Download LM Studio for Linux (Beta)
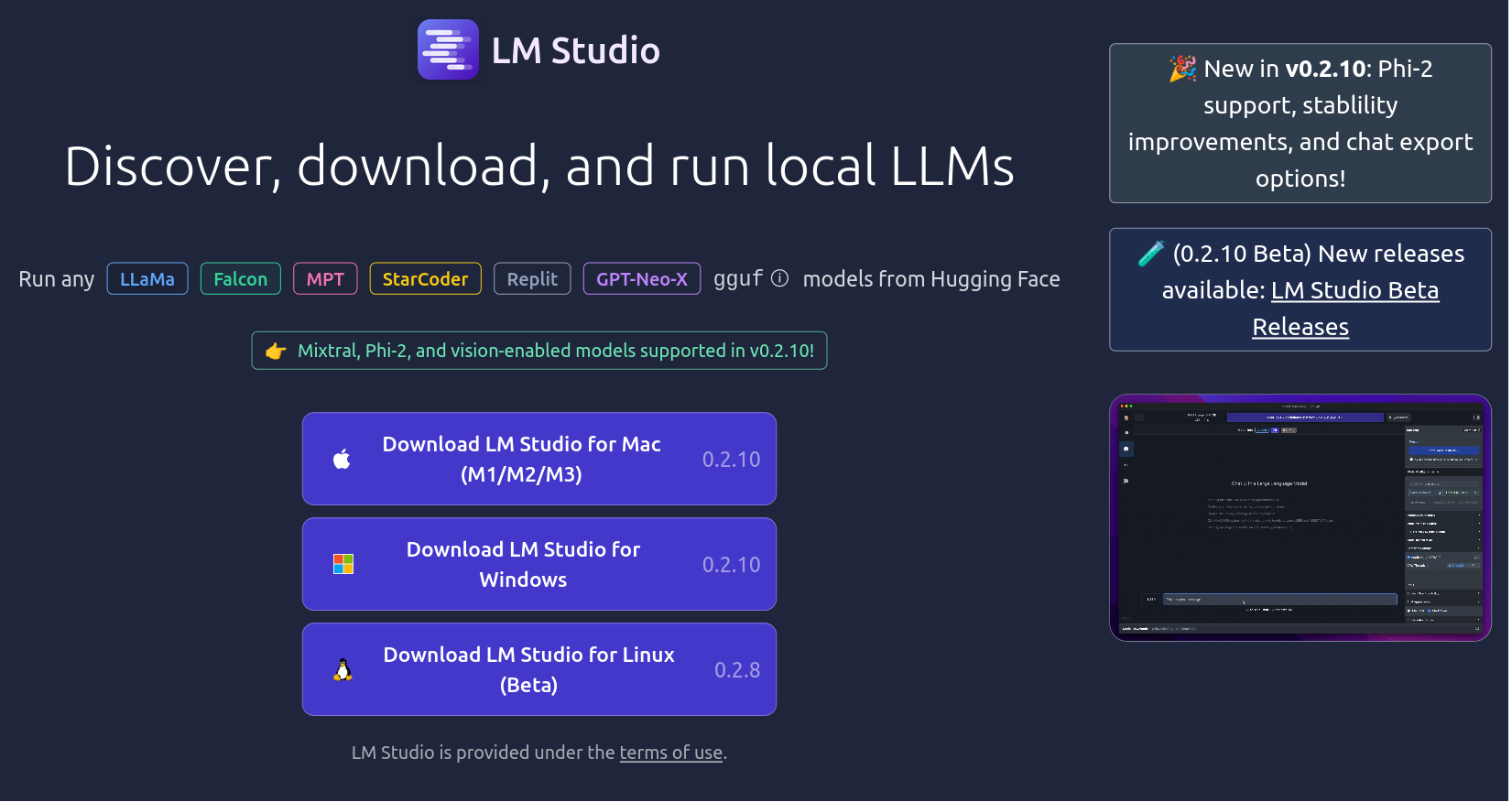1512x802 pixels. [x=539, y=669]
